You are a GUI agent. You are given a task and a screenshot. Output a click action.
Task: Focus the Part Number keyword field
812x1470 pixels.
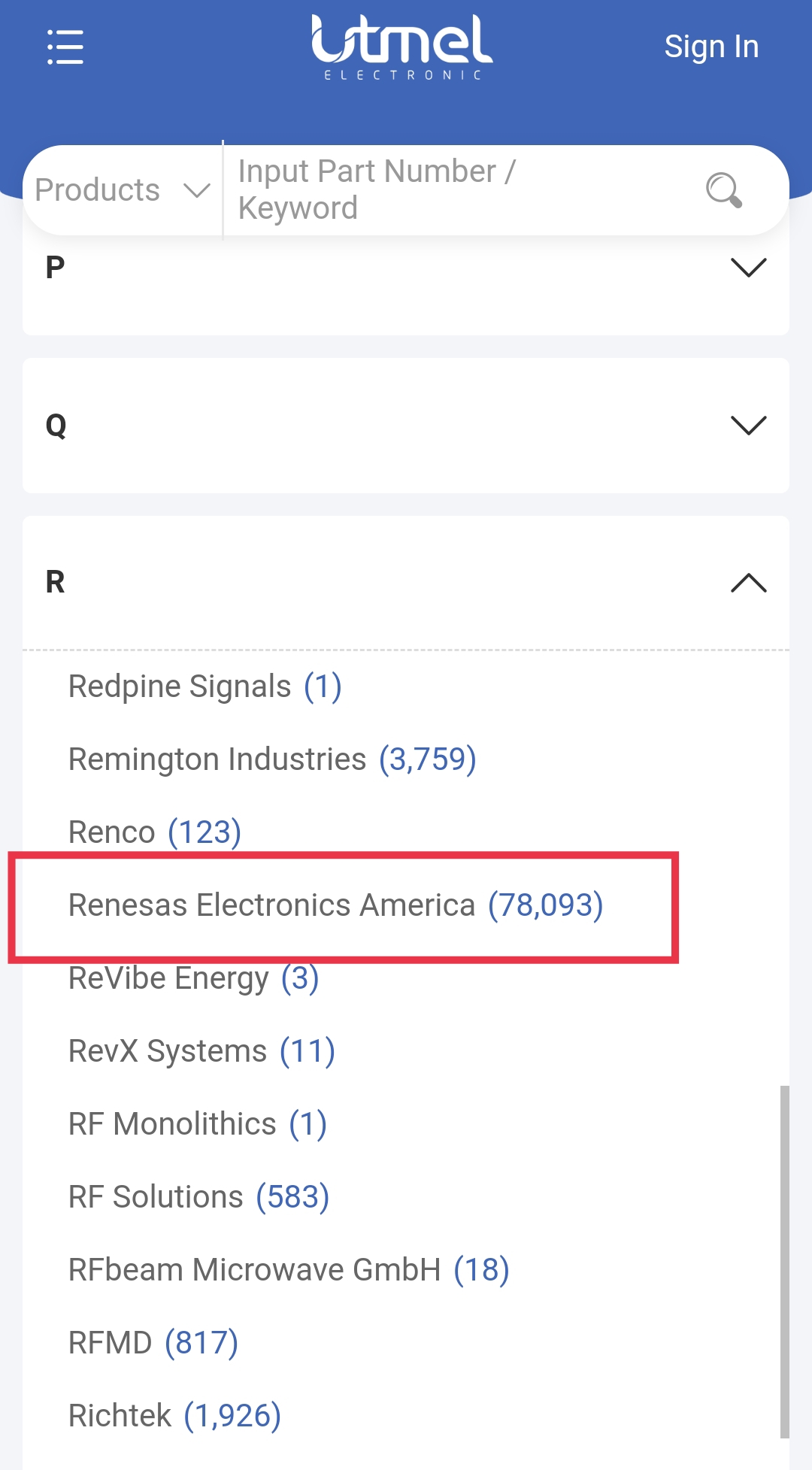click(x=459, y=190)
